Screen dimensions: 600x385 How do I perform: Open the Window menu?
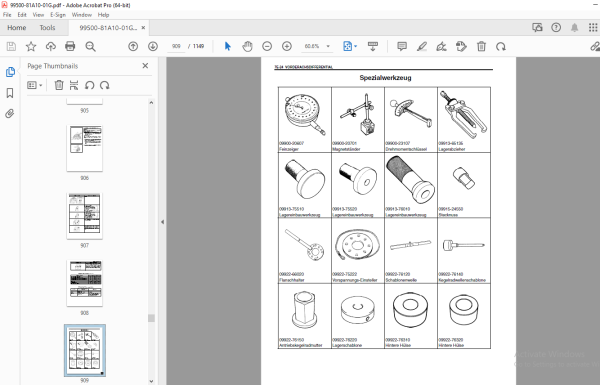(x=82, y=15)
